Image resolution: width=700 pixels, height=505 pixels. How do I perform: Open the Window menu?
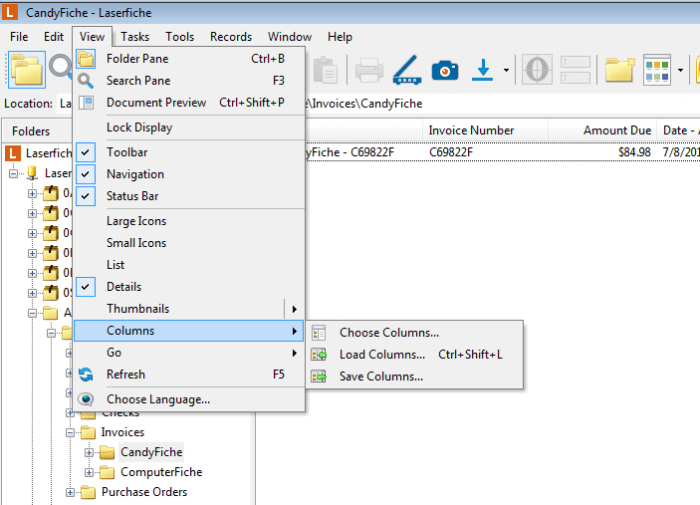[x=289, y=37]
